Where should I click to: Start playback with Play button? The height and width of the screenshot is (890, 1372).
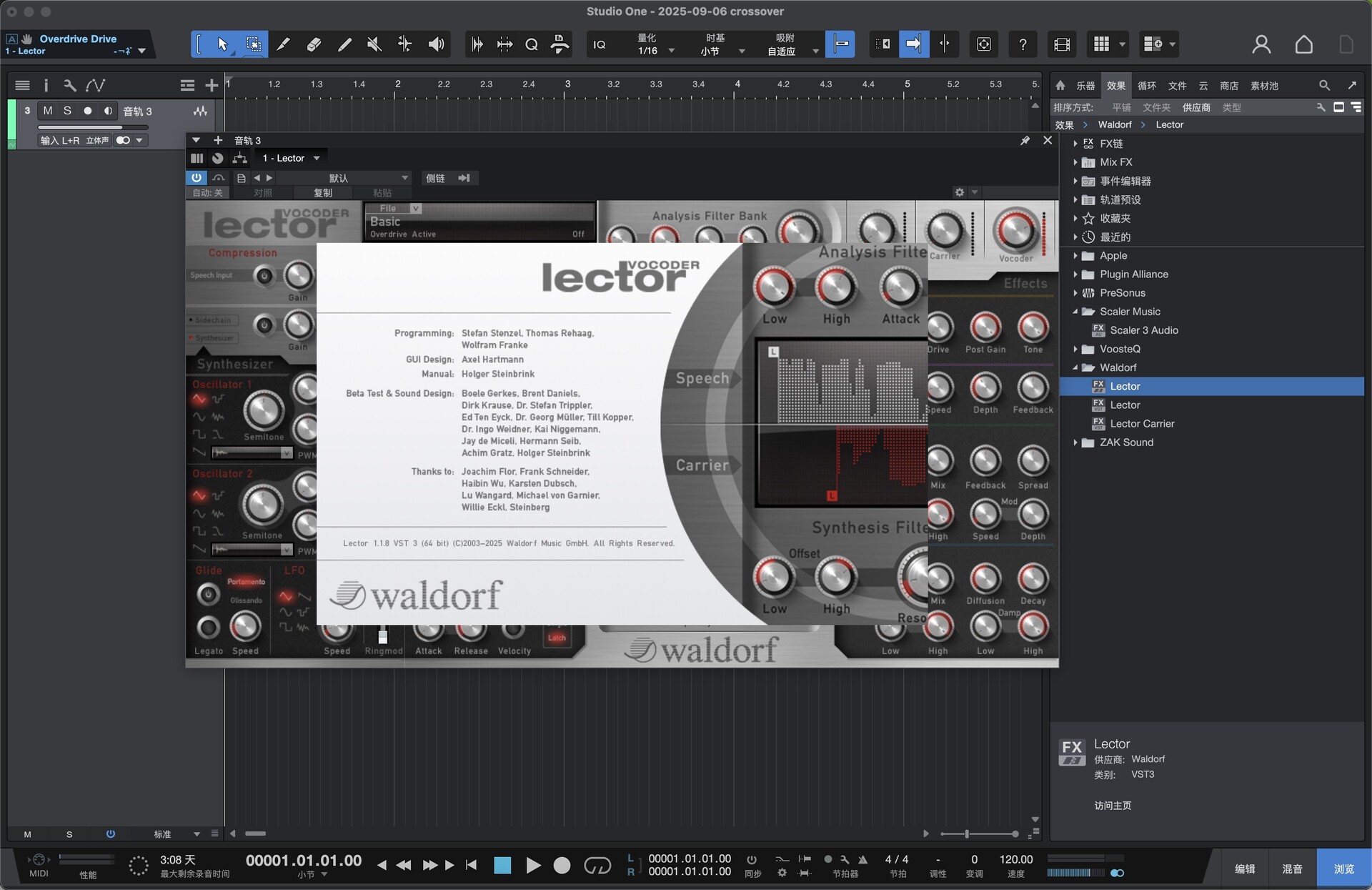(532, 866)
